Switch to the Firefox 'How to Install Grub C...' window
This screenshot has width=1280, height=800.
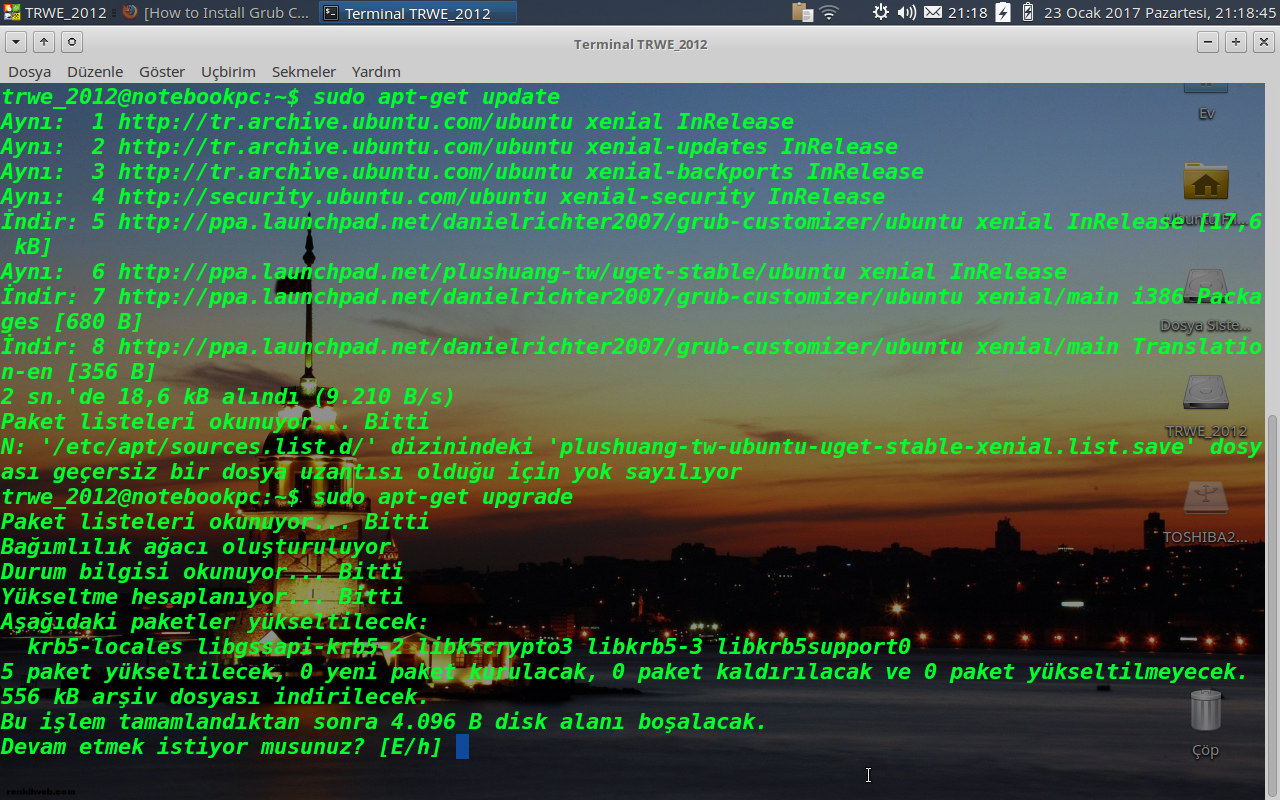click(x=216, y=13)
